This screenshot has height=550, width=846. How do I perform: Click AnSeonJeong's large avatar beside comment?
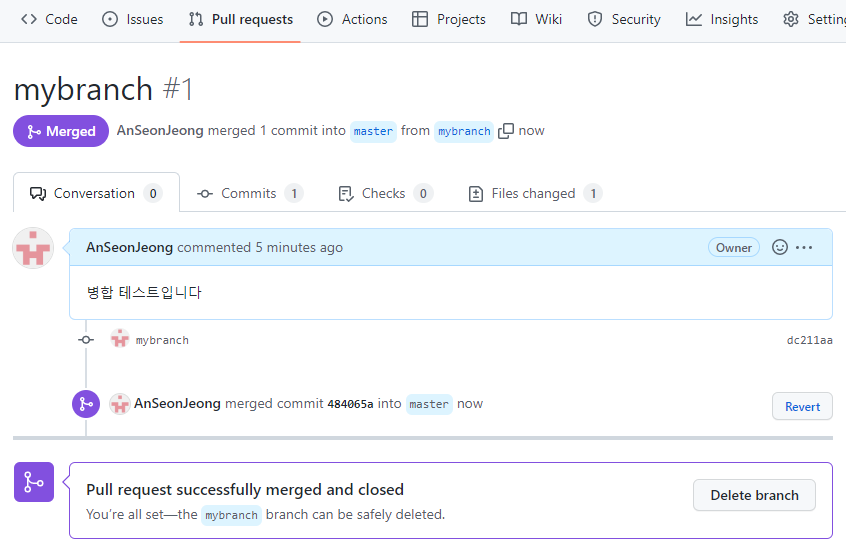[x=33, y=248]
